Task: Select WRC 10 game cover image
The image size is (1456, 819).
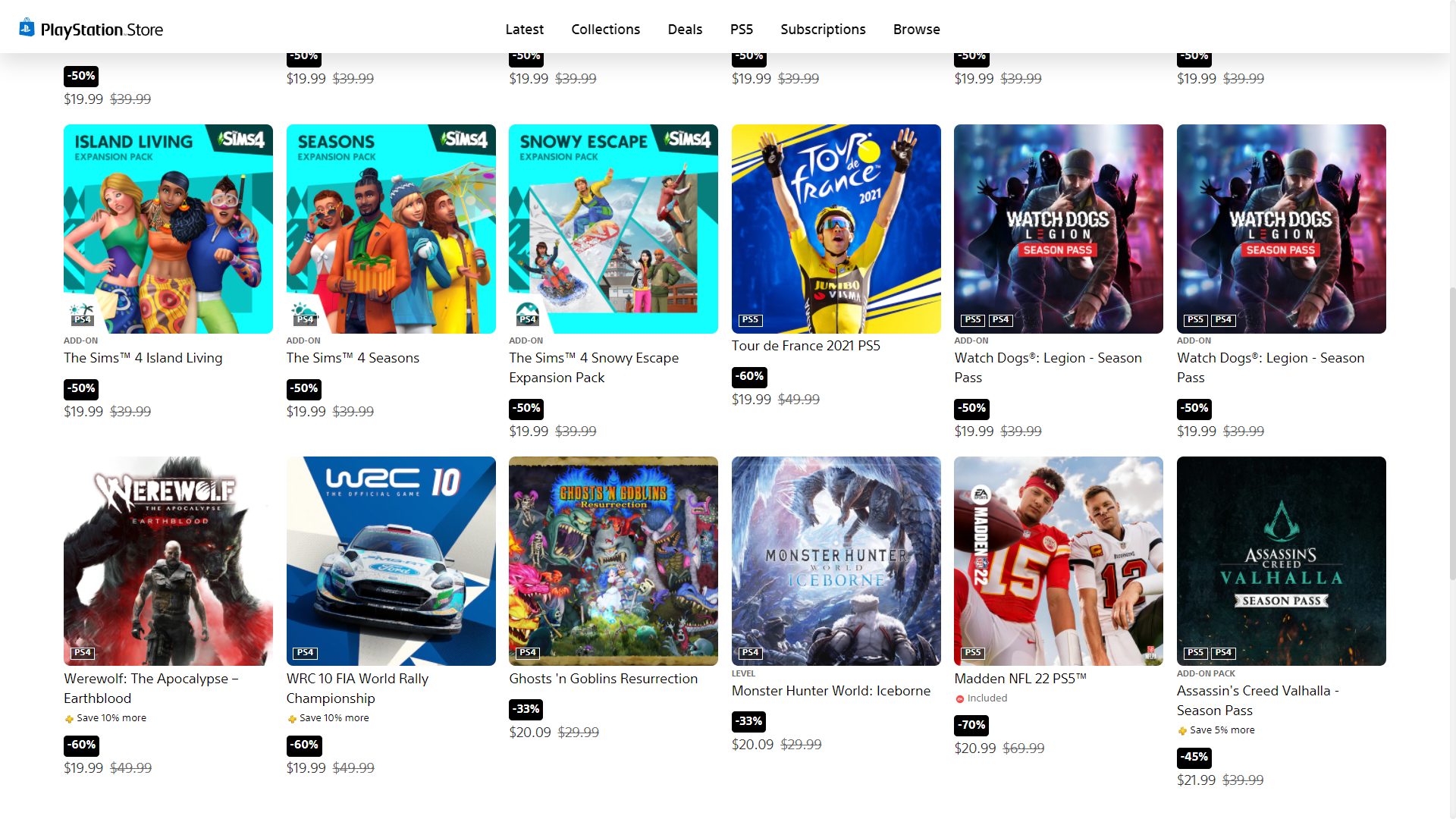Action: [x=391, y=561]
